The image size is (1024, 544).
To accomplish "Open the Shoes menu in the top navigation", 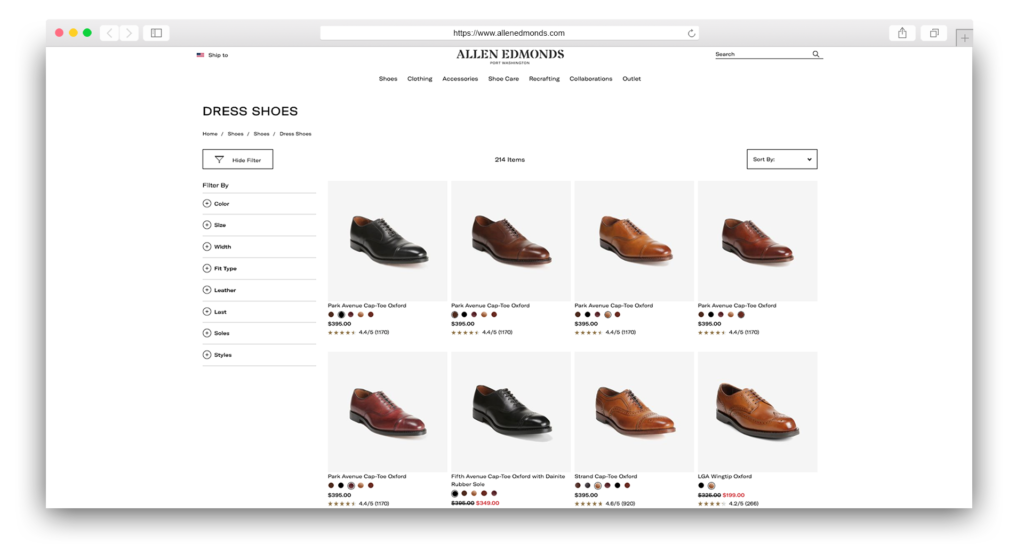I will coord(388,79).
